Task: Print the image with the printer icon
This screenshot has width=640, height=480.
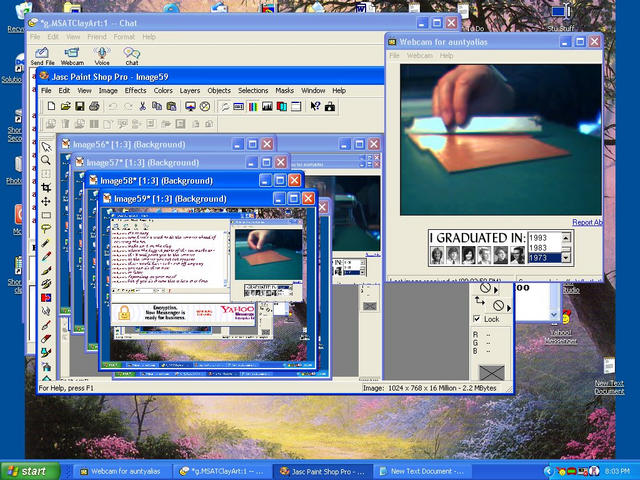Action: (94, 107)
